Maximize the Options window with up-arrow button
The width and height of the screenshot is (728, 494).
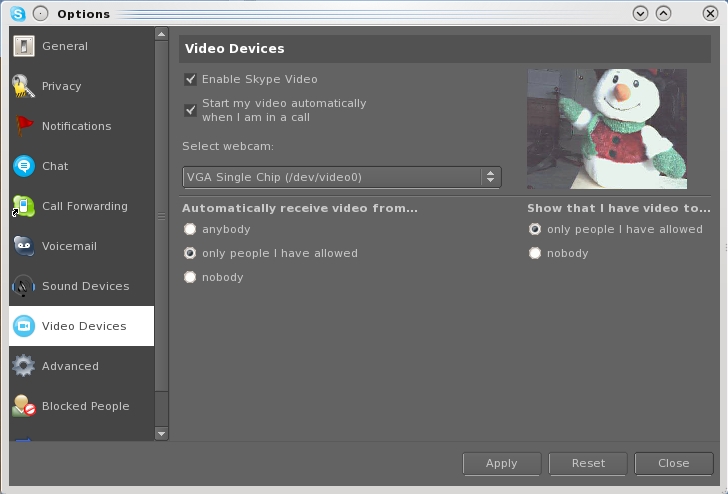663,13
